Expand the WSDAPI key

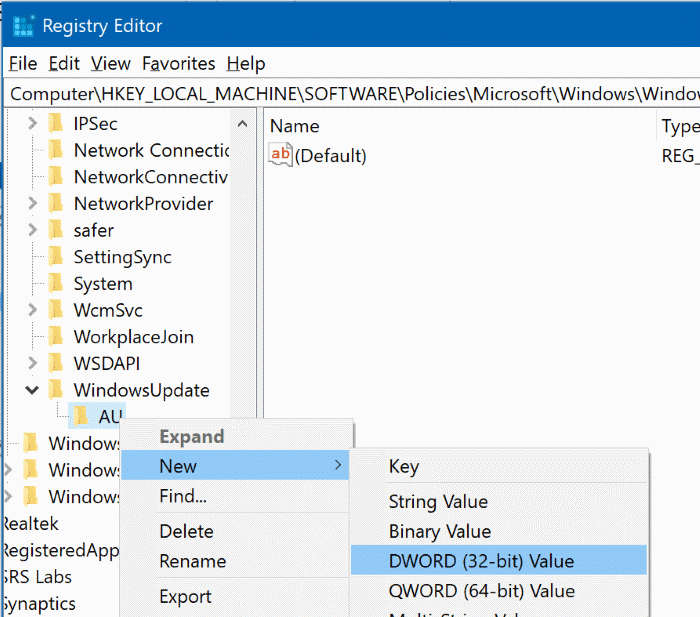pyautogui.click(x=32, y=363)
